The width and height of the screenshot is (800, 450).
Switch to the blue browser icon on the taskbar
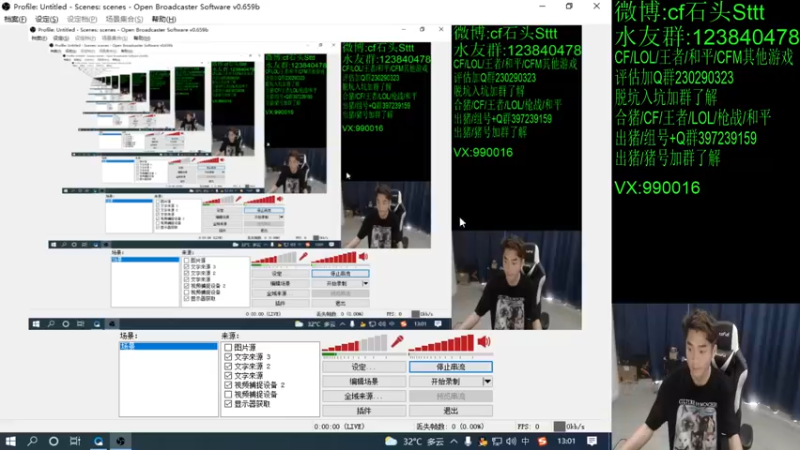coord(98,441)
